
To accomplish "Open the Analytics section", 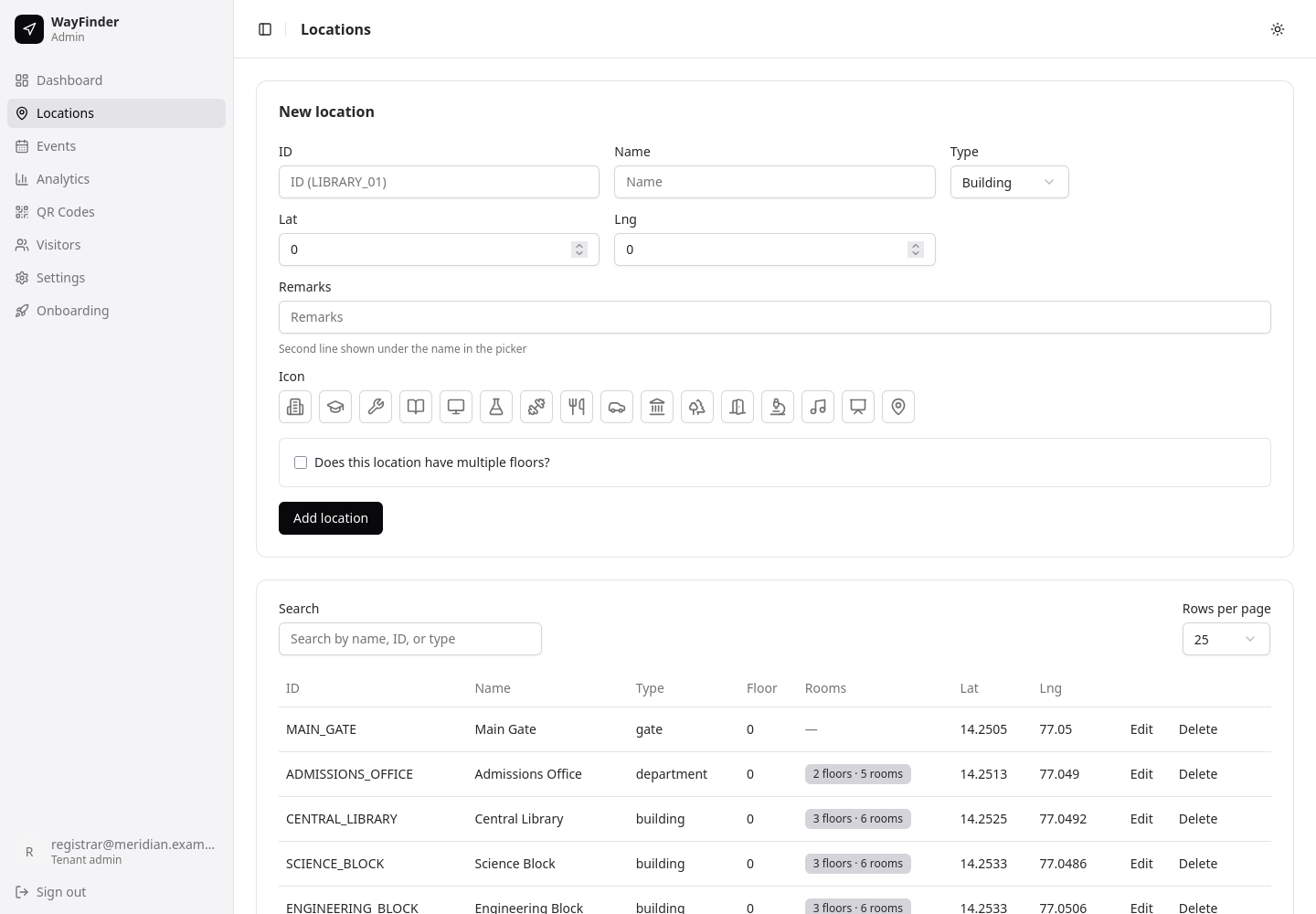I will (116, 179).
